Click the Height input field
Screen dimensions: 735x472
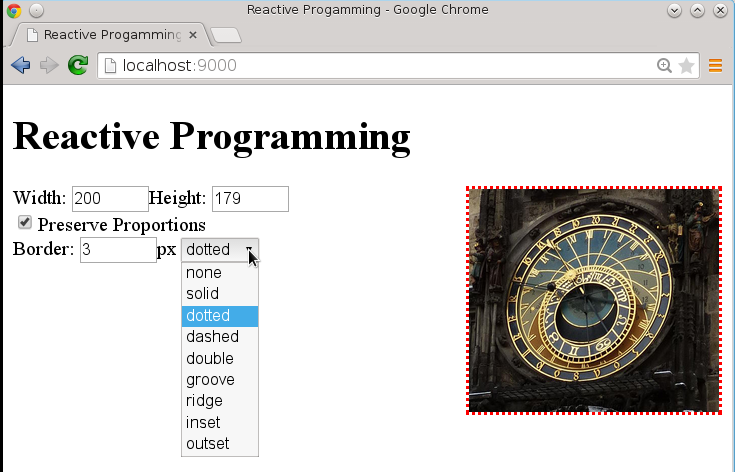pyautogui.click(x=250, y=199)
